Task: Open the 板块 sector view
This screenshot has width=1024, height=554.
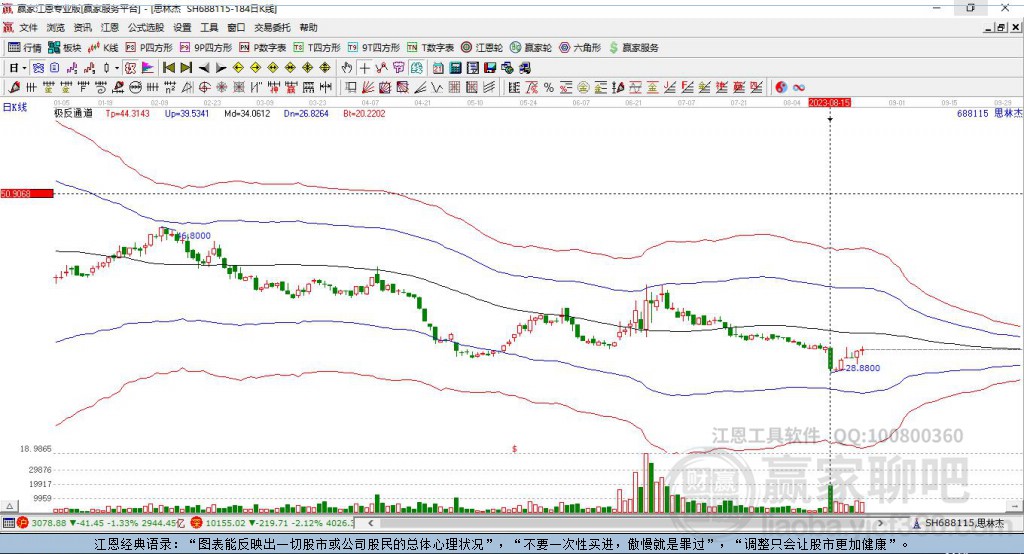Action: 65,48
